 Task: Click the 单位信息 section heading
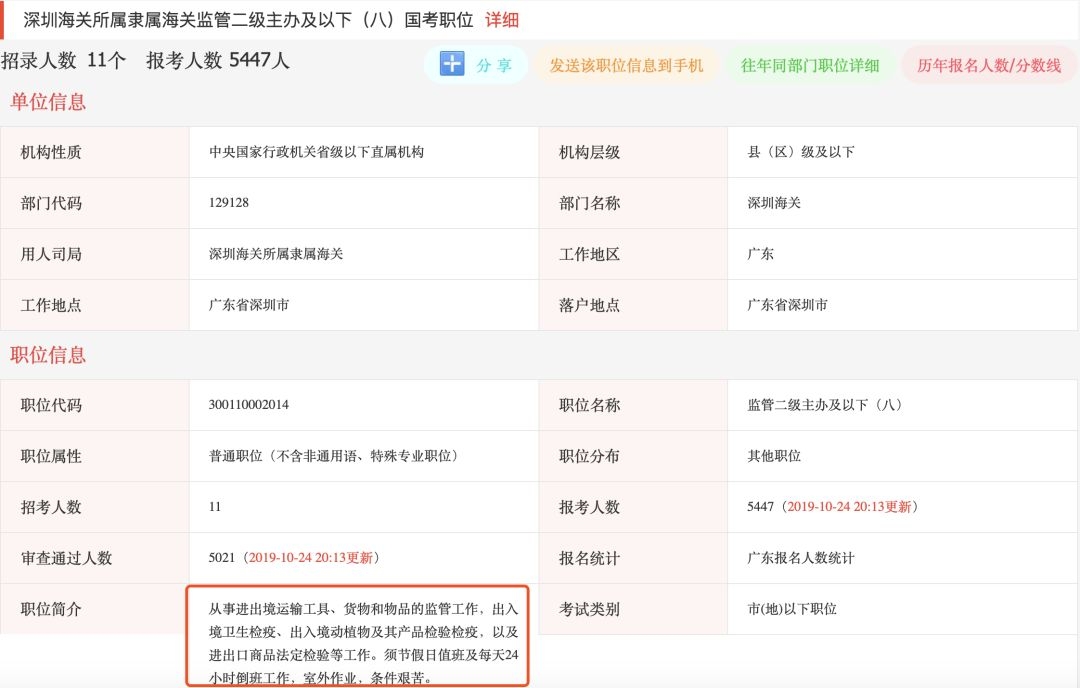coord(48,102)
